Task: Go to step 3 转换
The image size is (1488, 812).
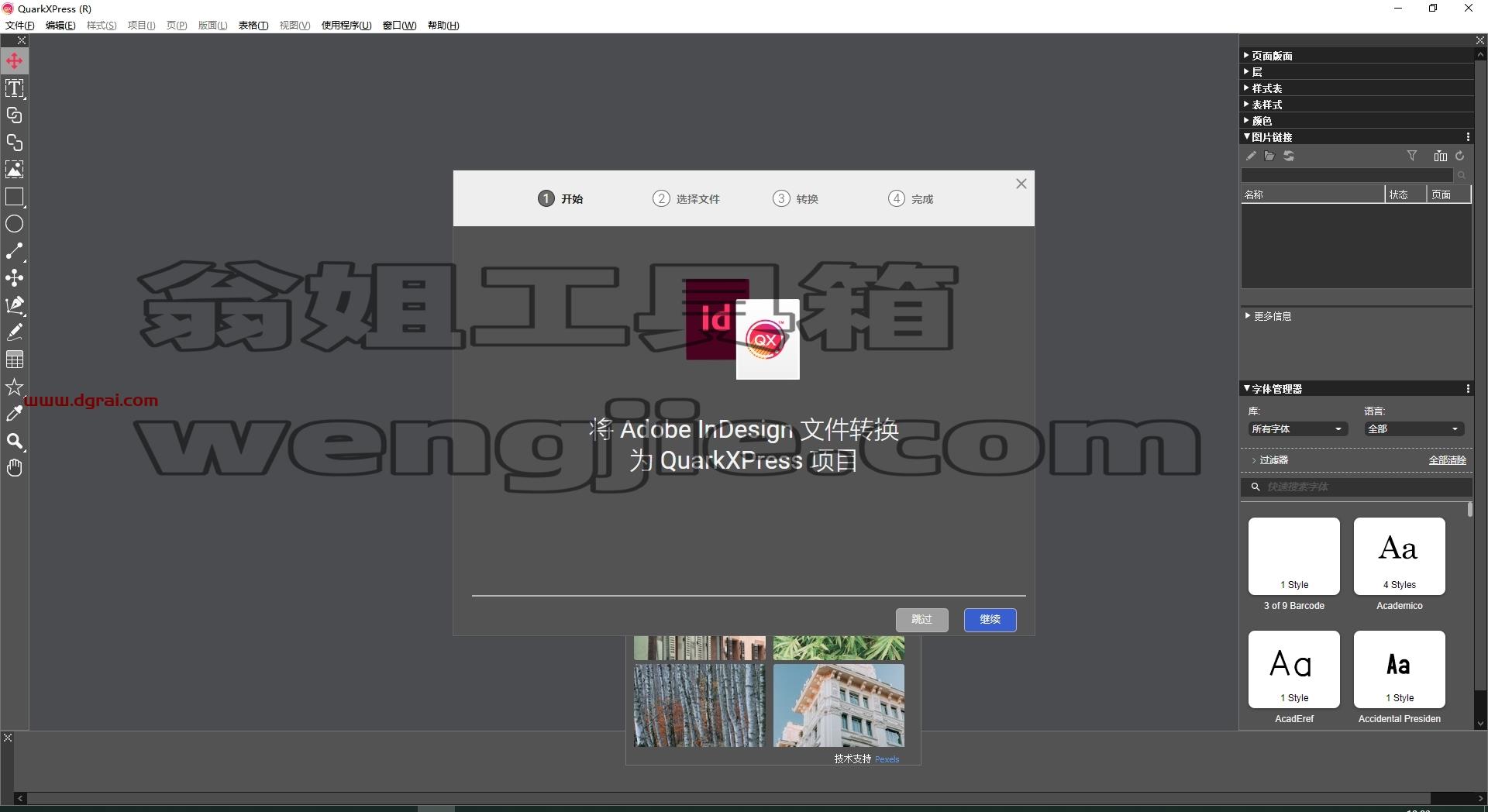Action: [x=795, y=199]
